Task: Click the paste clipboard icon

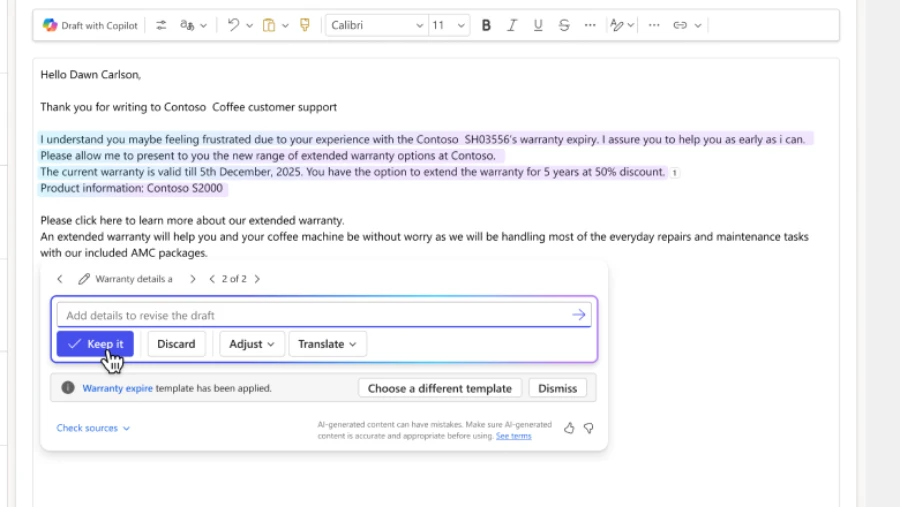Action: tap(268, 26)
